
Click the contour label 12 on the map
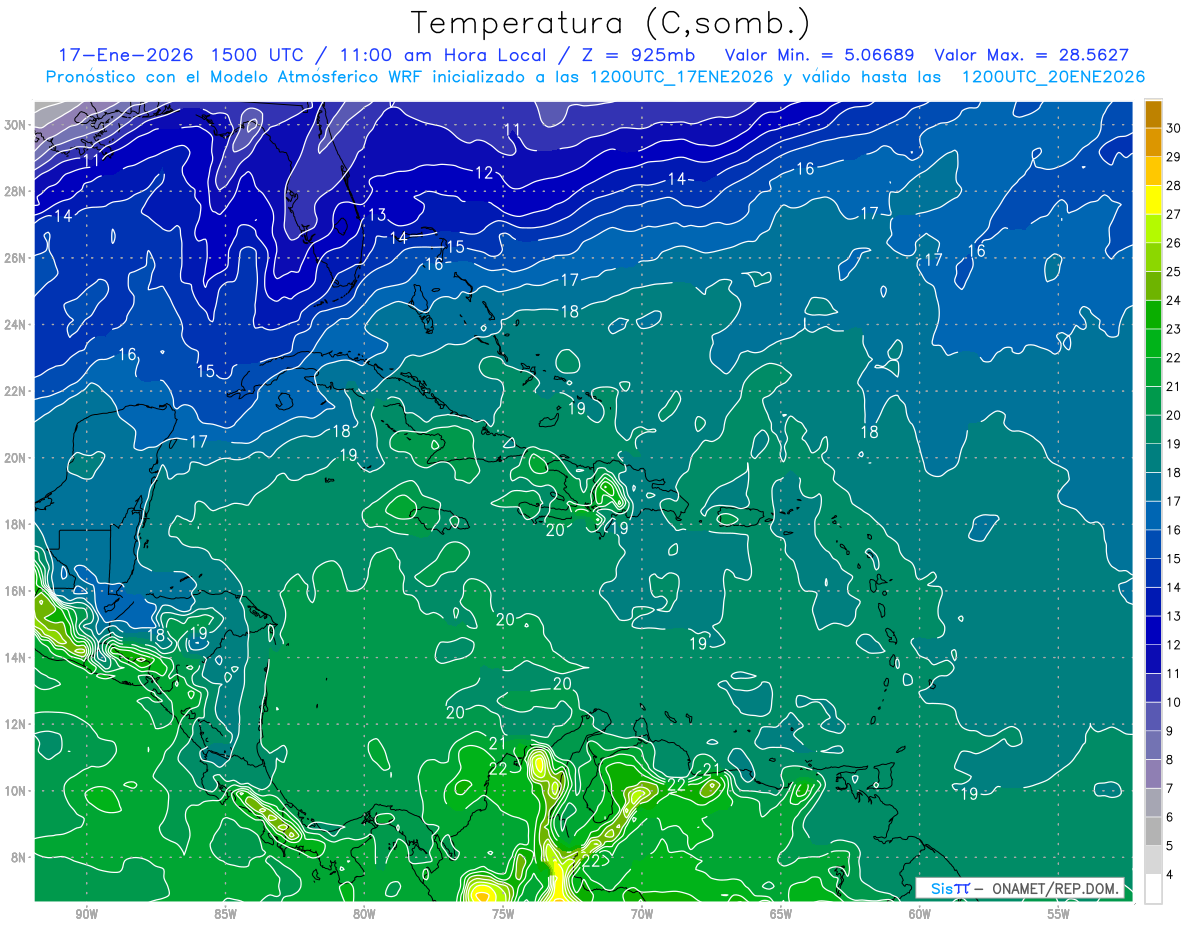coord(484,173)
